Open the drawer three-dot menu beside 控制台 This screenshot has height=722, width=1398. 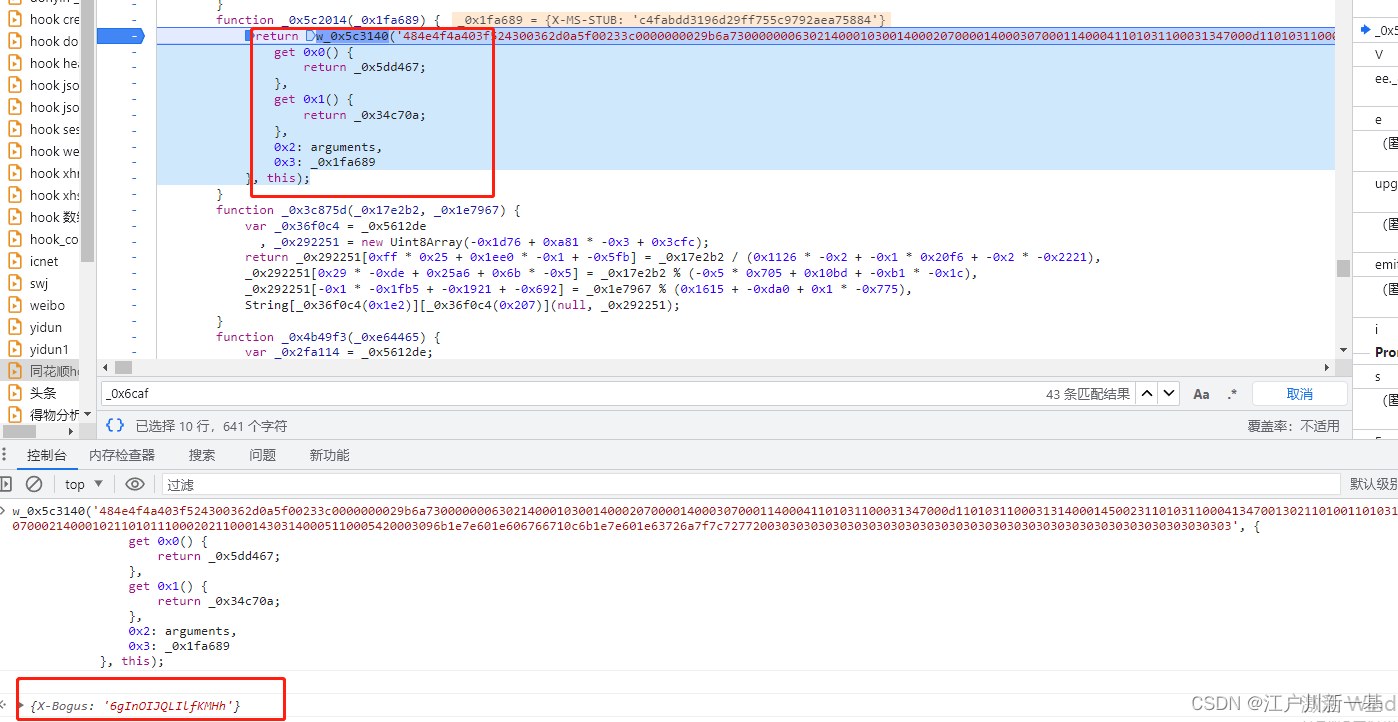(5, 455)
